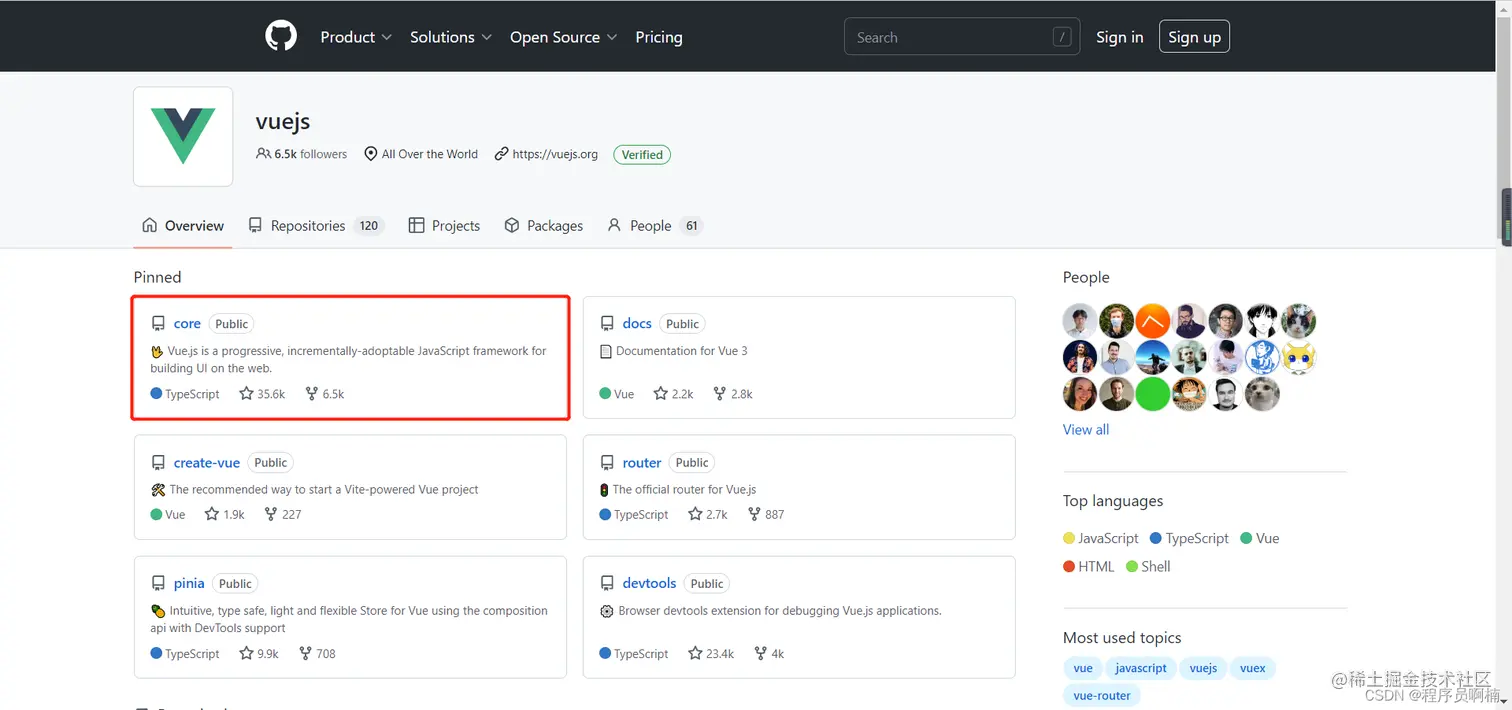Click the core repository star count icon
Screen dimensions: 1512x710
click(246, 394)
